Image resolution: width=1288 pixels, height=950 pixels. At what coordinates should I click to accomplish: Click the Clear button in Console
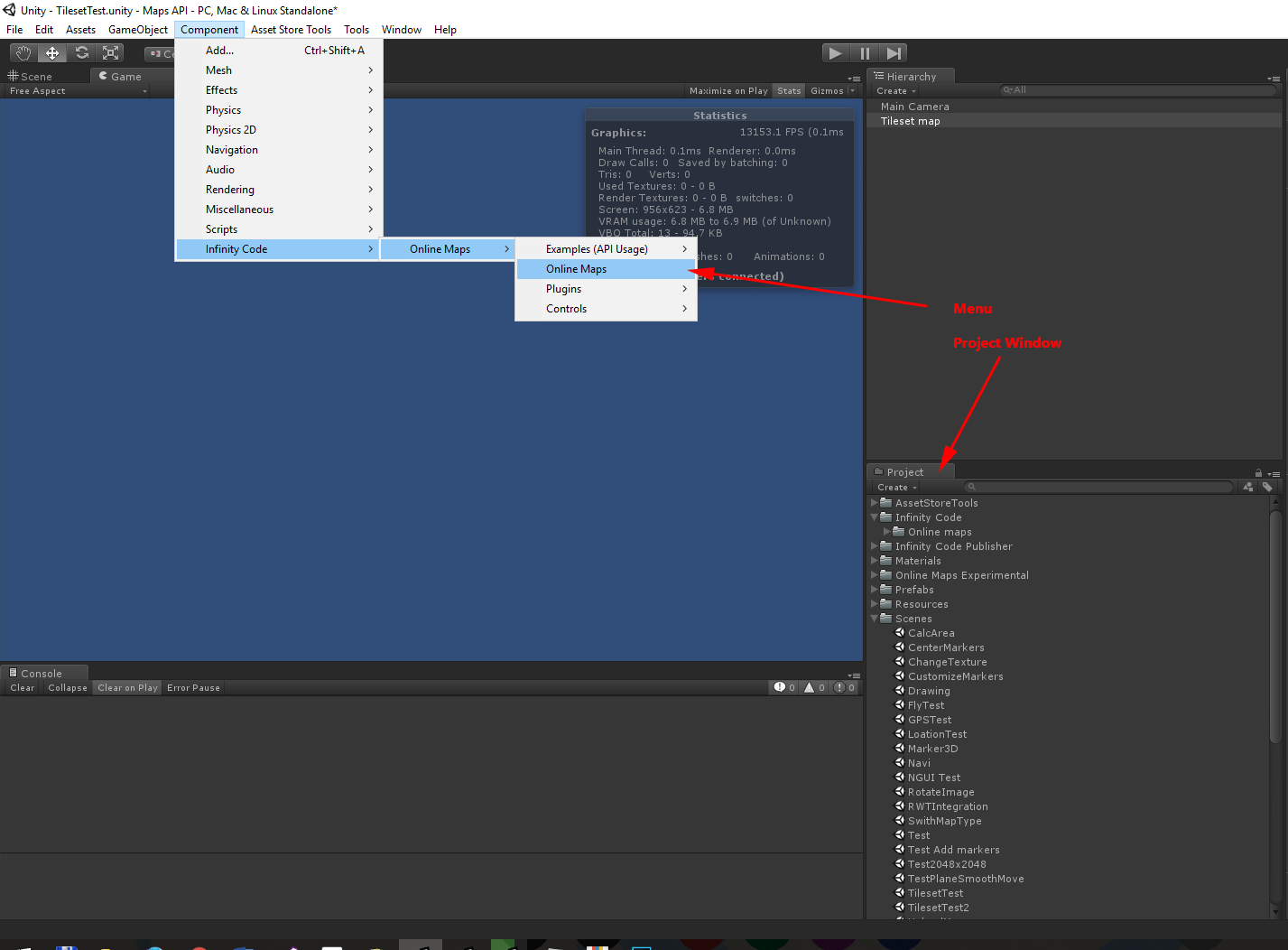[x=23, y=687]
